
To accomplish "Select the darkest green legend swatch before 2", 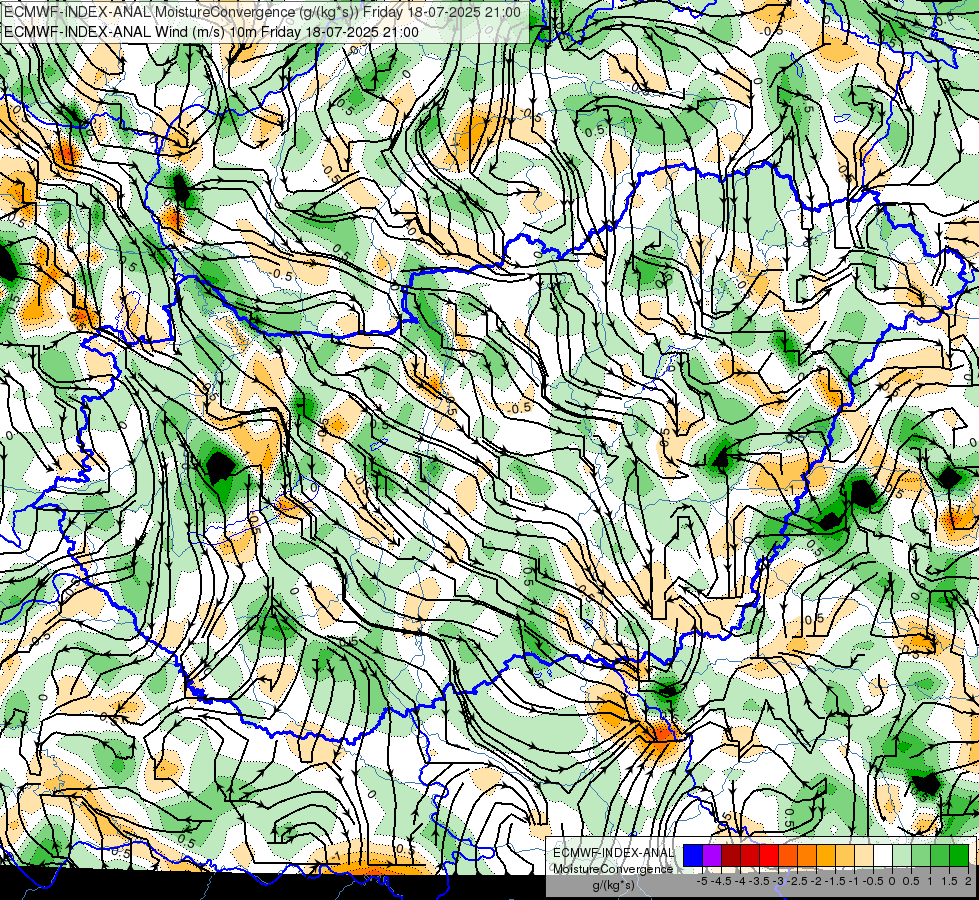I will (959, 856).
